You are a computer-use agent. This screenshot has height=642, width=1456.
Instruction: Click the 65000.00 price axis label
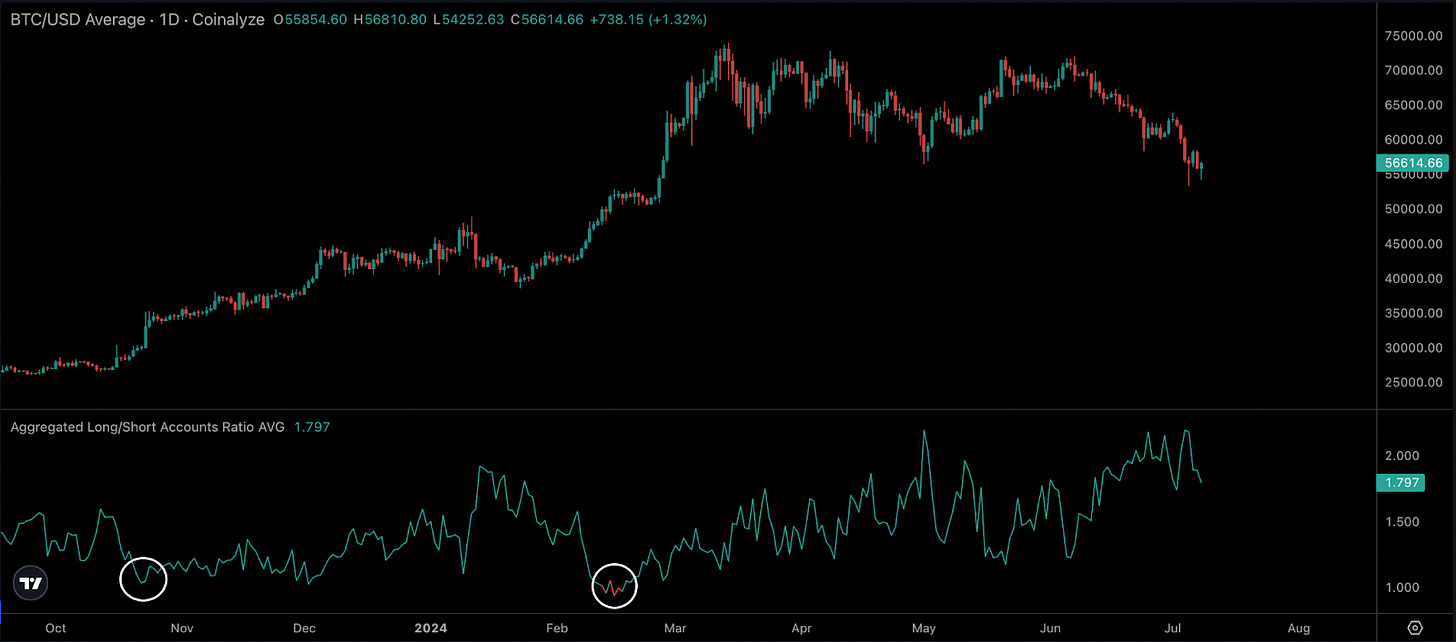1413,105
